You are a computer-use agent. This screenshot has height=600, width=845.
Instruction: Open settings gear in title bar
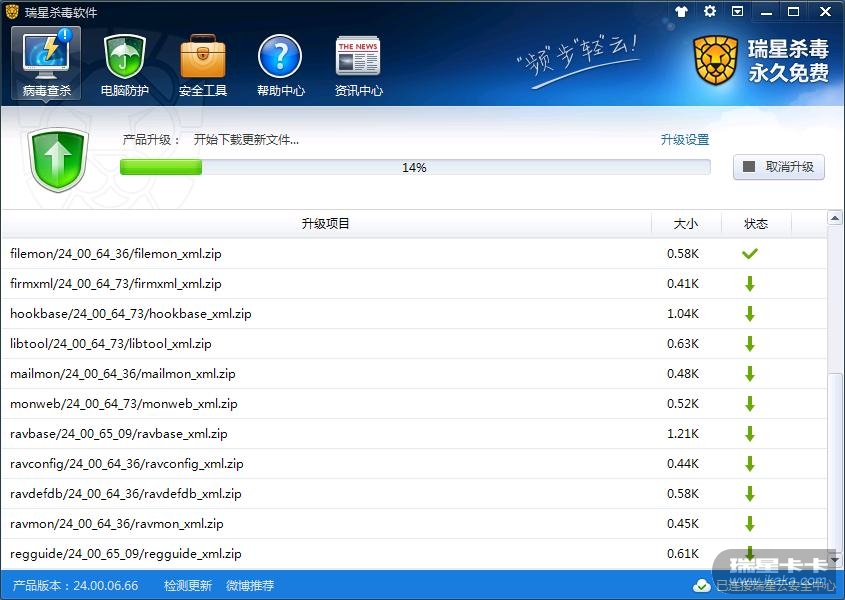tap(710, 11)
